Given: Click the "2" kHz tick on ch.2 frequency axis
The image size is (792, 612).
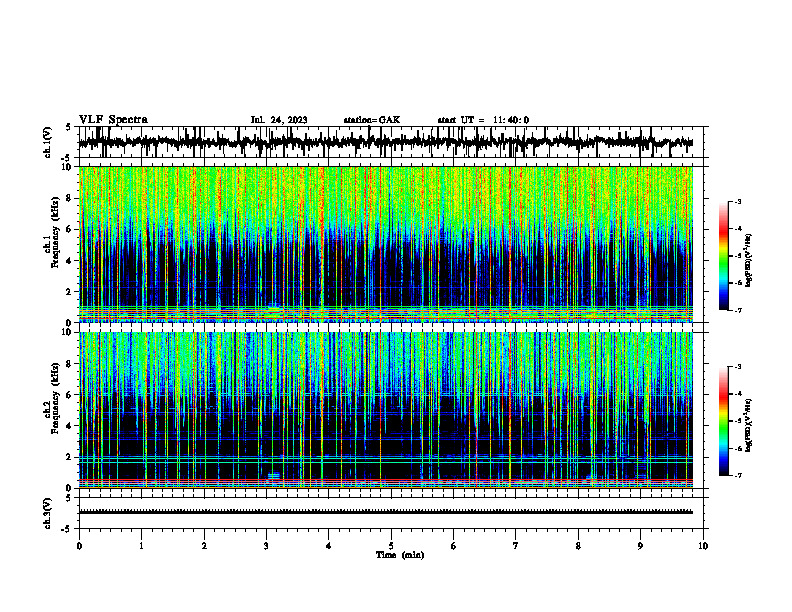Looking at the screenshot, I should (70, 457).
